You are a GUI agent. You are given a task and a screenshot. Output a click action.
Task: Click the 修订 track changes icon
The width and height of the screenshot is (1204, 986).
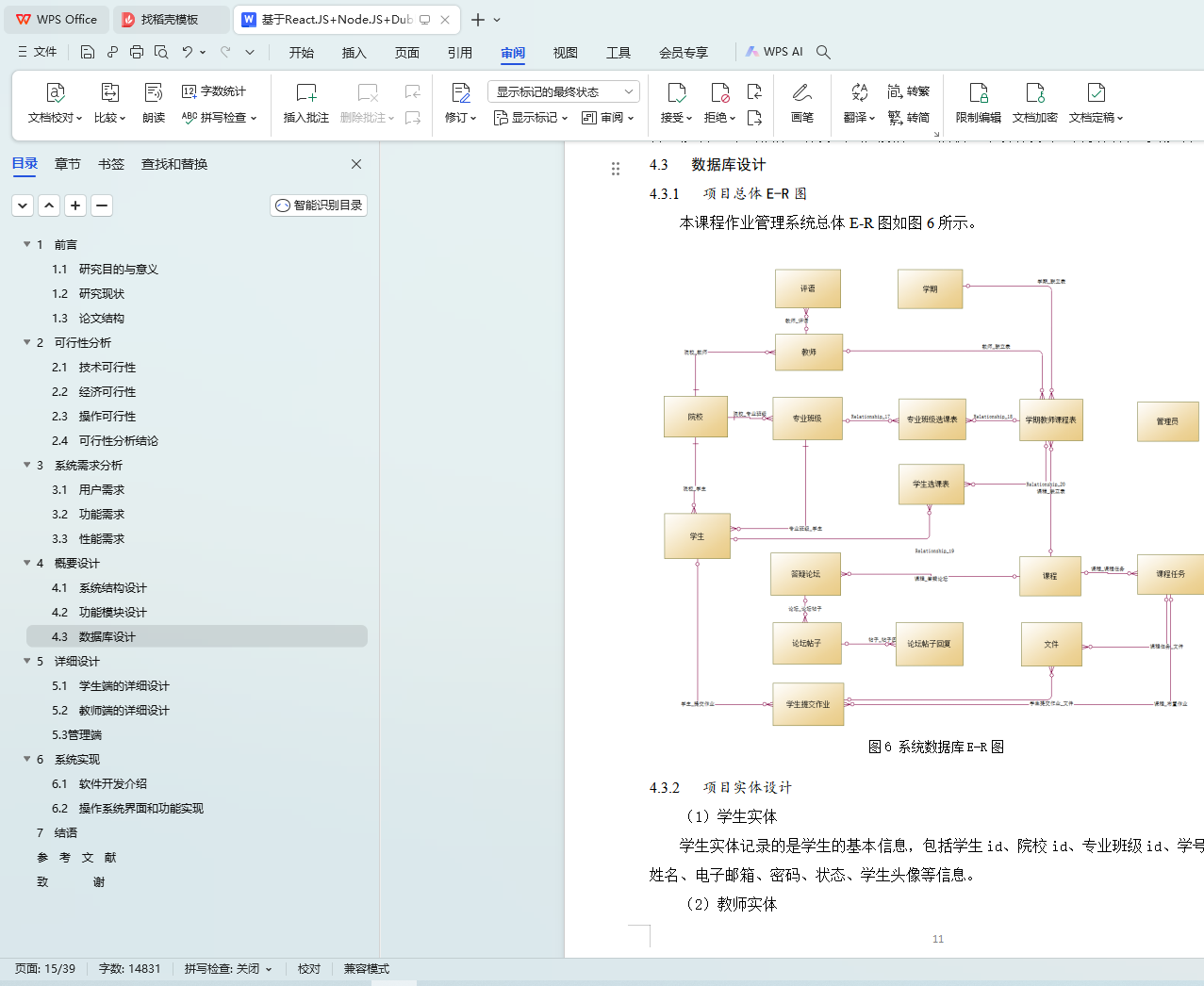(460, 92)
